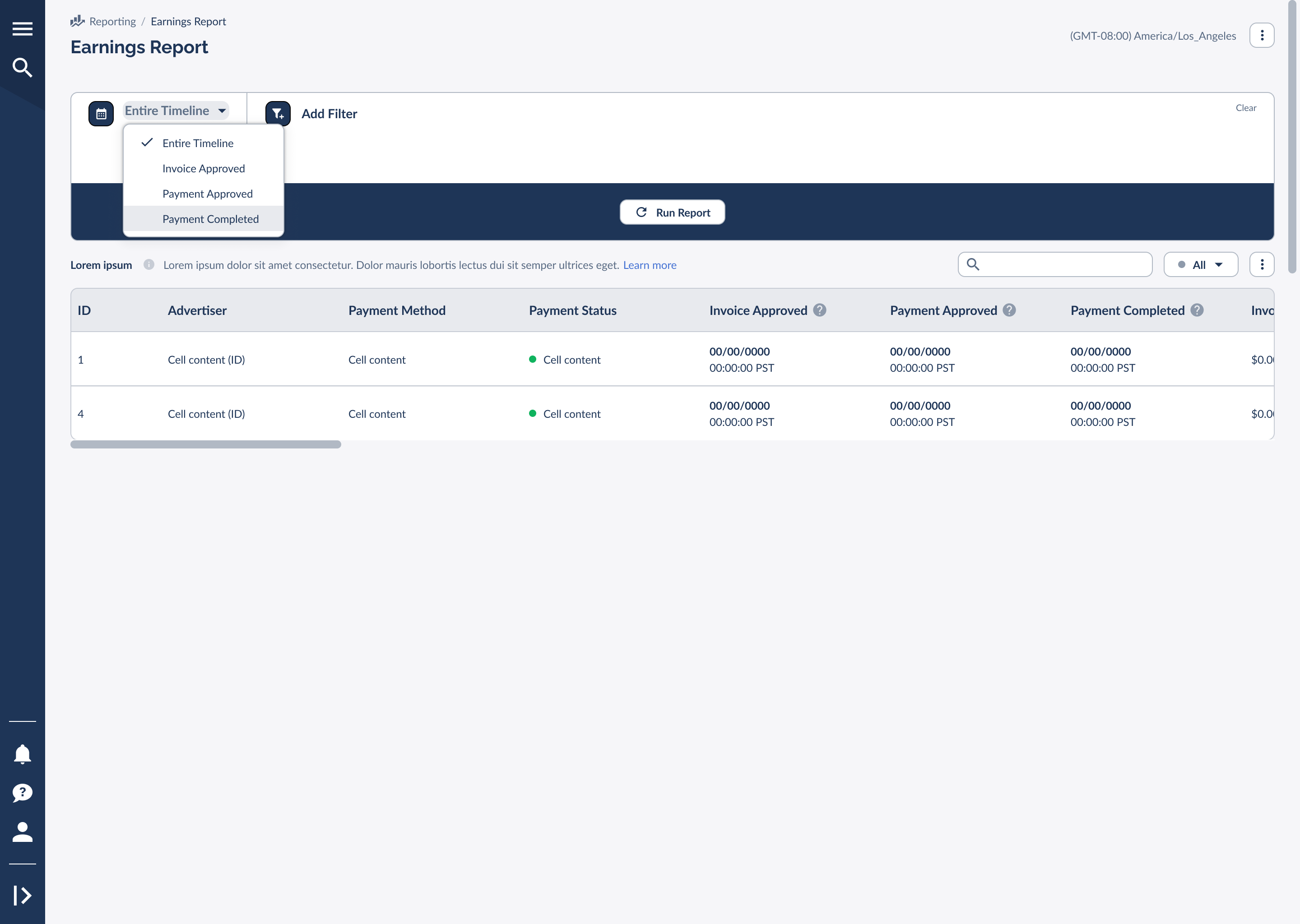Click Advertiser cell in row 1

pyautogui.click(x=206, y=360)
